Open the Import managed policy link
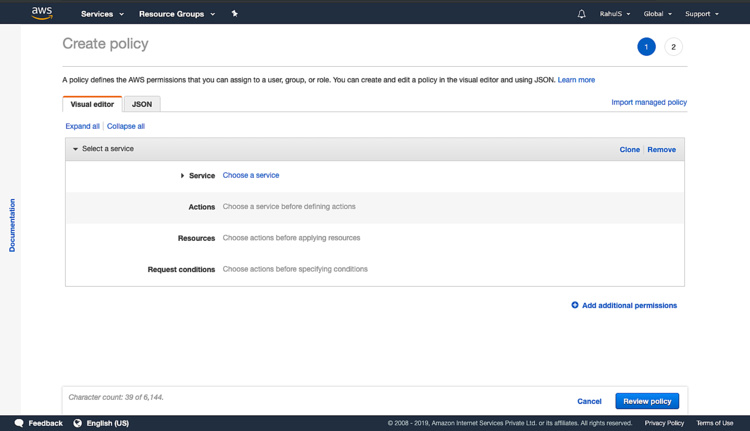 (x=649, y=102)
